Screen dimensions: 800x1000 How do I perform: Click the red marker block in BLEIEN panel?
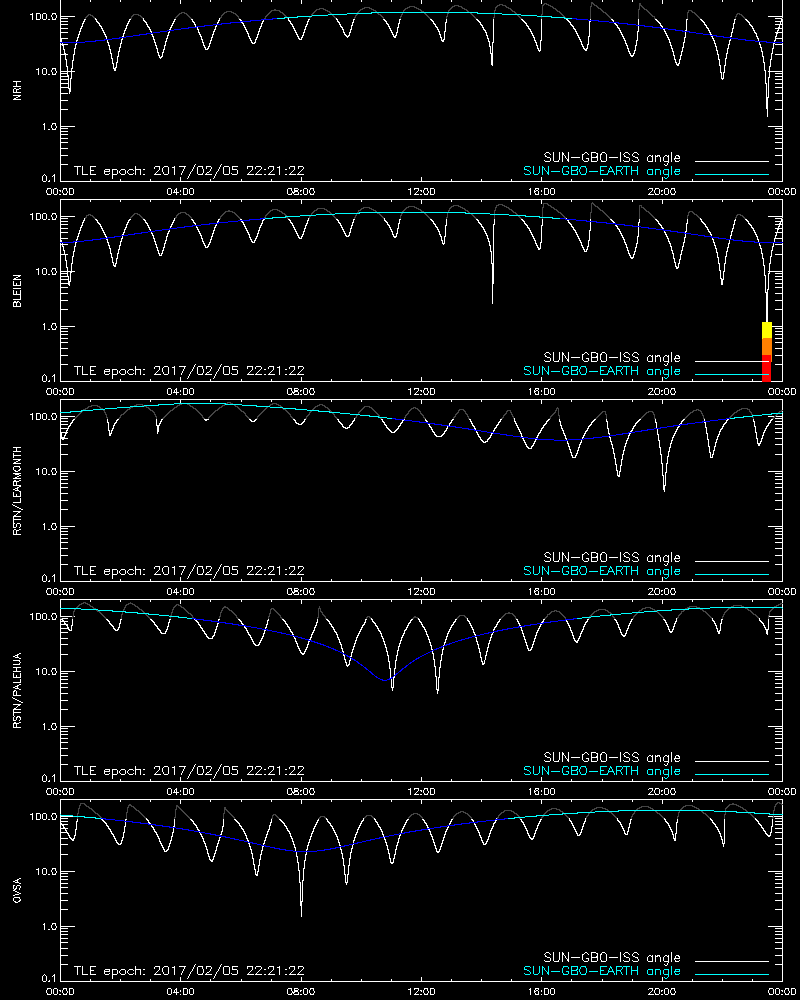pos(767,369)
